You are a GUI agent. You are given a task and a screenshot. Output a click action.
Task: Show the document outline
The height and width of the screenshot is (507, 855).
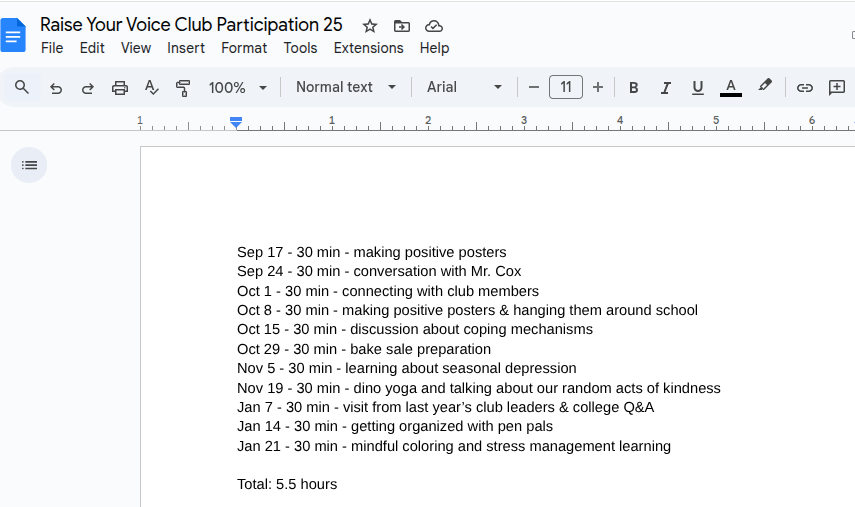point(29,165)
